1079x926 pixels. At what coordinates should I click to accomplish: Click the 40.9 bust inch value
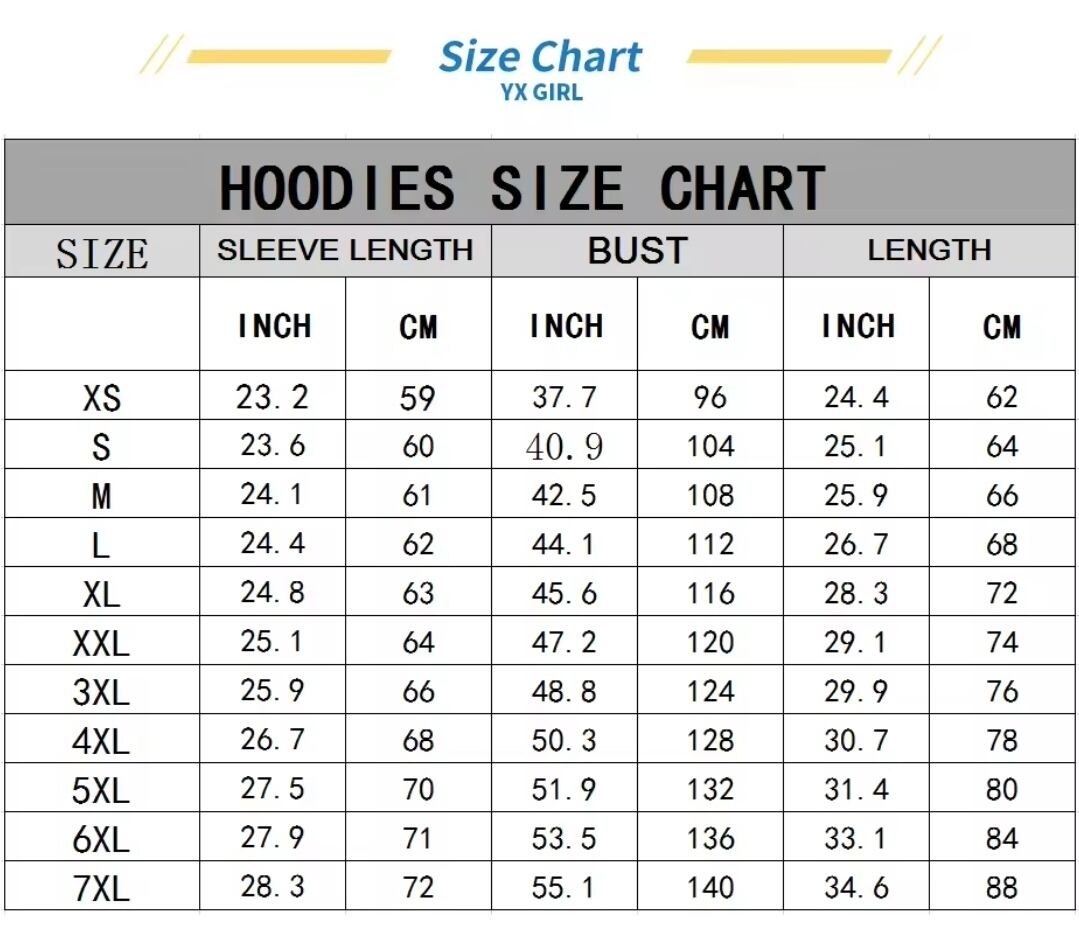pyautogui.click(x=564, y=447)
